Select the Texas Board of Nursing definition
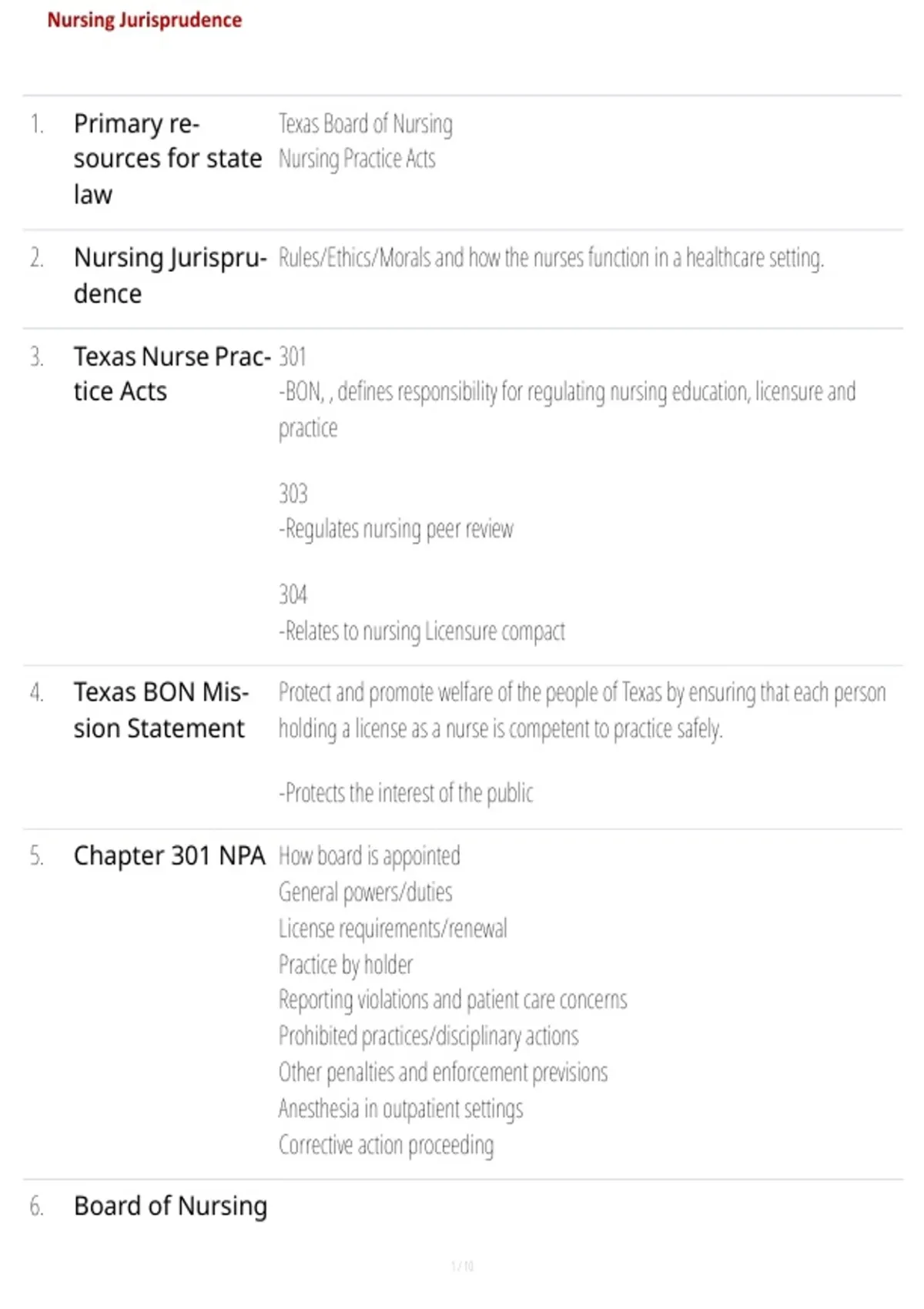Viewport: 924px width, 1309px height. pos(365,123)
